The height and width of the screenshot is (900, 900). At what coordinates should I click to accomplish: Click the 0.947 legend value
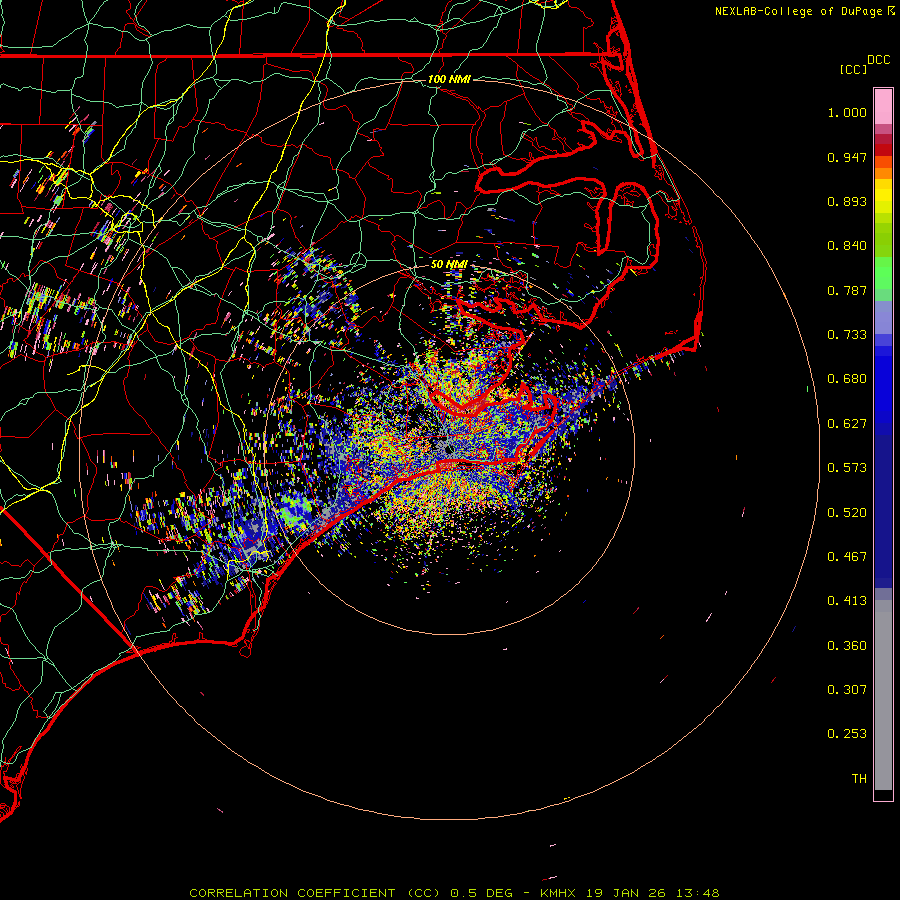(x=847, y=157)
